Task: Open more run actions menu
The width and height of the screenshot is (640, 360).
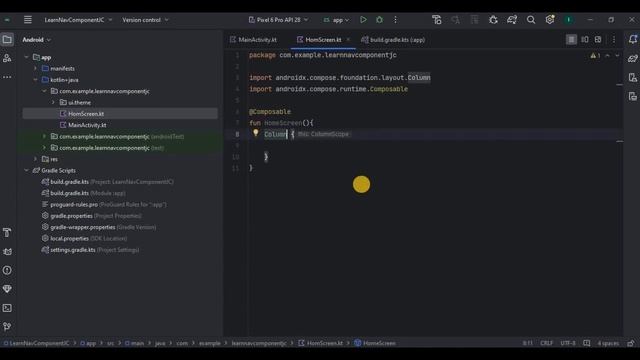Action: tap(395, 20)
